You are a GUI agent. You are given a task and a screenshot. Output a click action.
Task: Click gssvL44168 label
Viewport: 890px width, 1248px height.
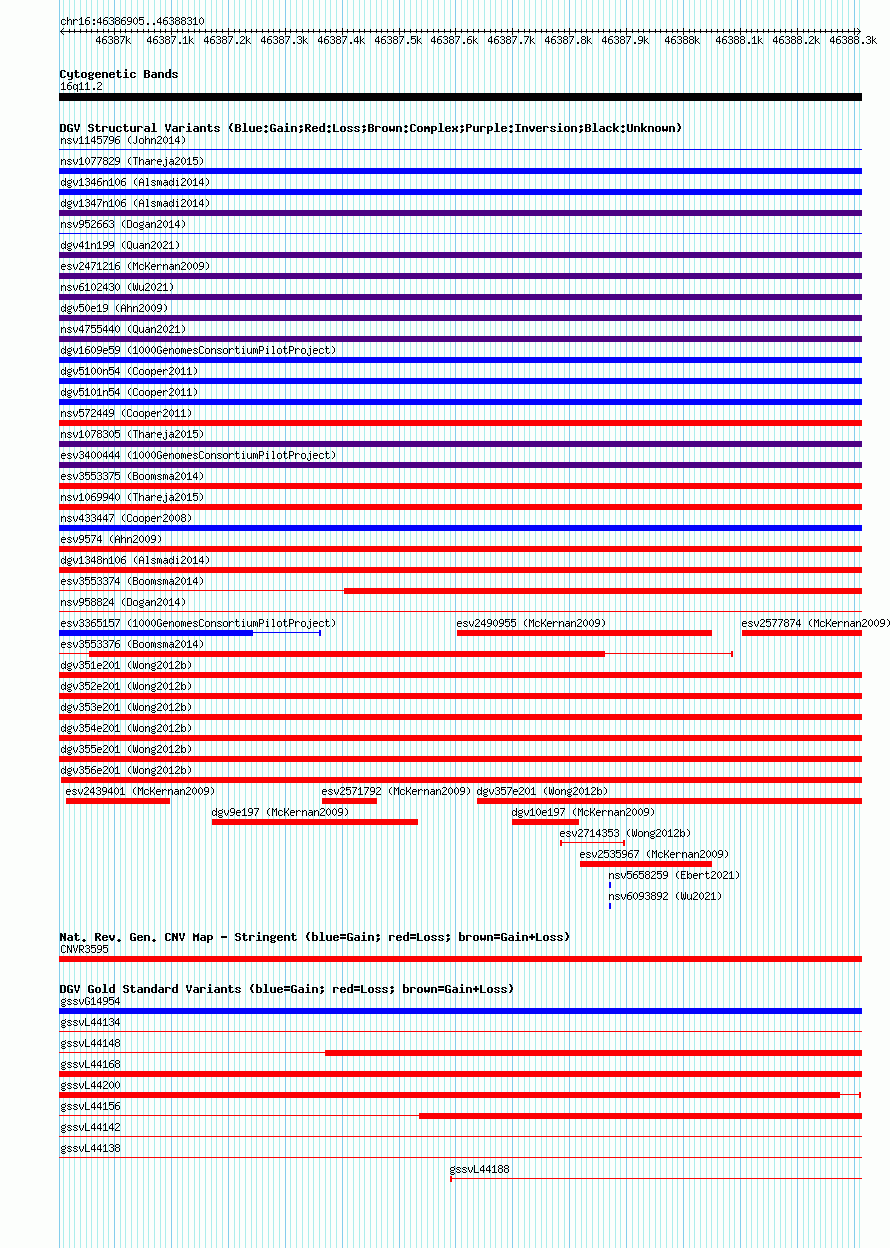[91, 1064]
